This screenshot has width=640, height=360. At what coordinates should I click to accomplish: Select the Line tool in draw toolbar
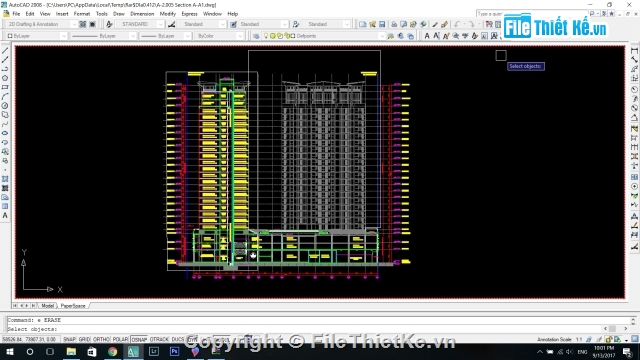coord(5,51)
